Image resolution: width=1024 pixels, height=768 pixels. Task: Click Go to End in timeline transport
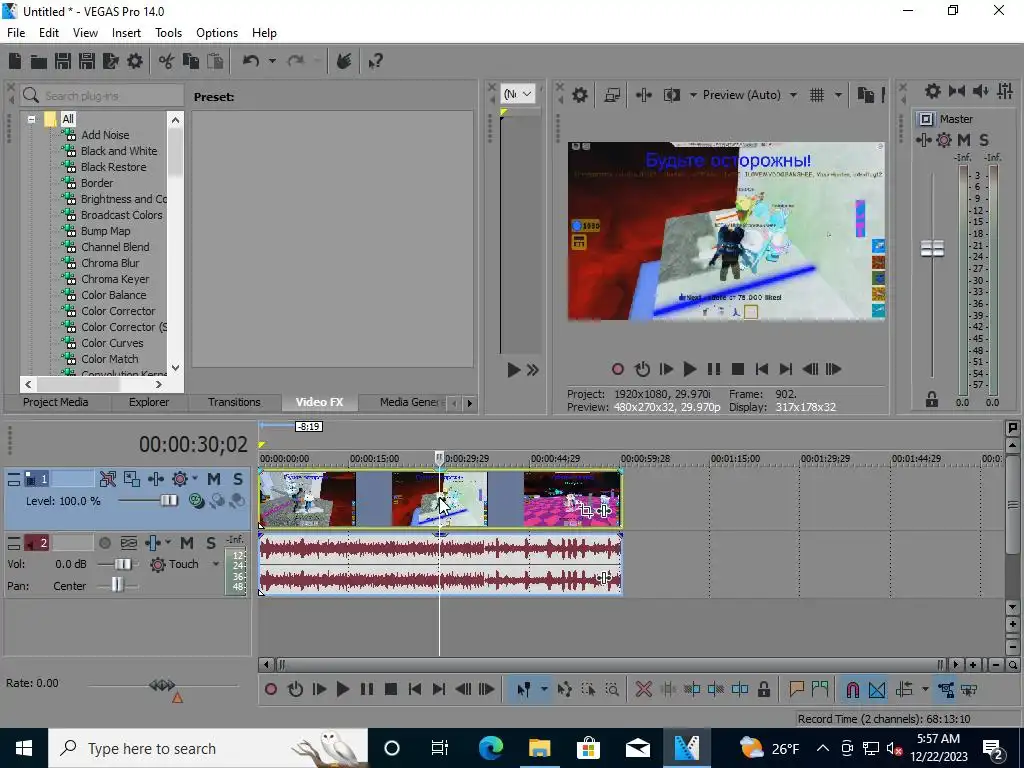[x=440, y=689]
